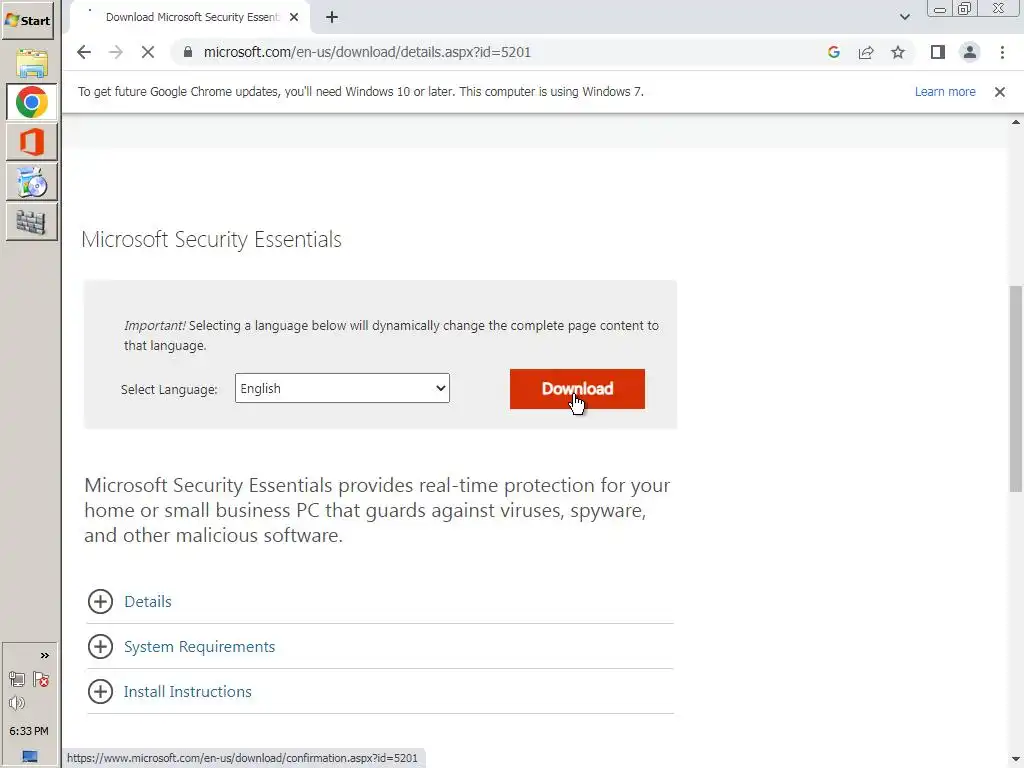This screenshot has height=768, width=1024.
Task: Click the Google icon in address bar
Action: pyautogui.click(x=834, y=53)
